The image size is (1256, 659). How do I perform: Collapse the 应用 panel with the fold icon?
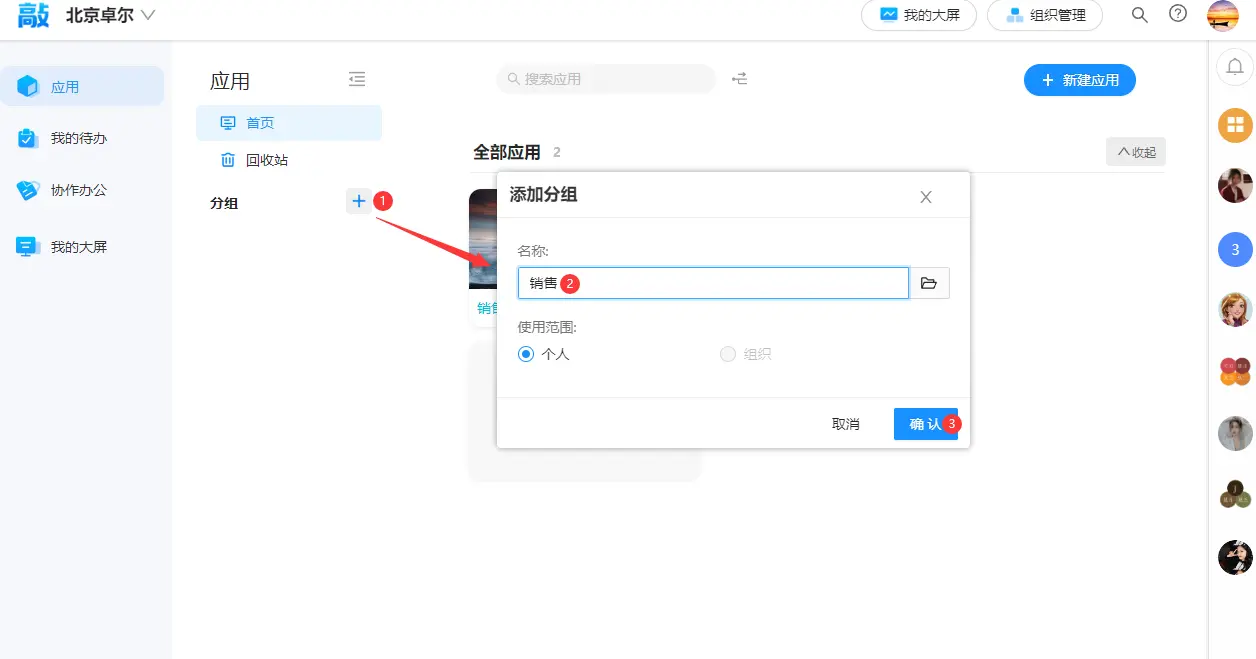[x=357, y=79]
